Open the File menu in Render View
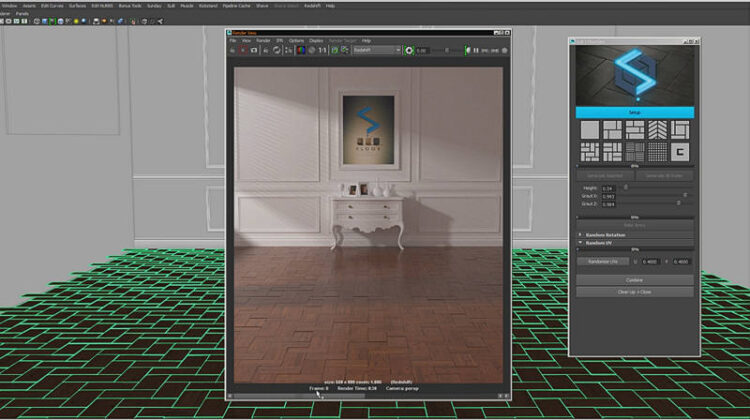 [233, 41]
